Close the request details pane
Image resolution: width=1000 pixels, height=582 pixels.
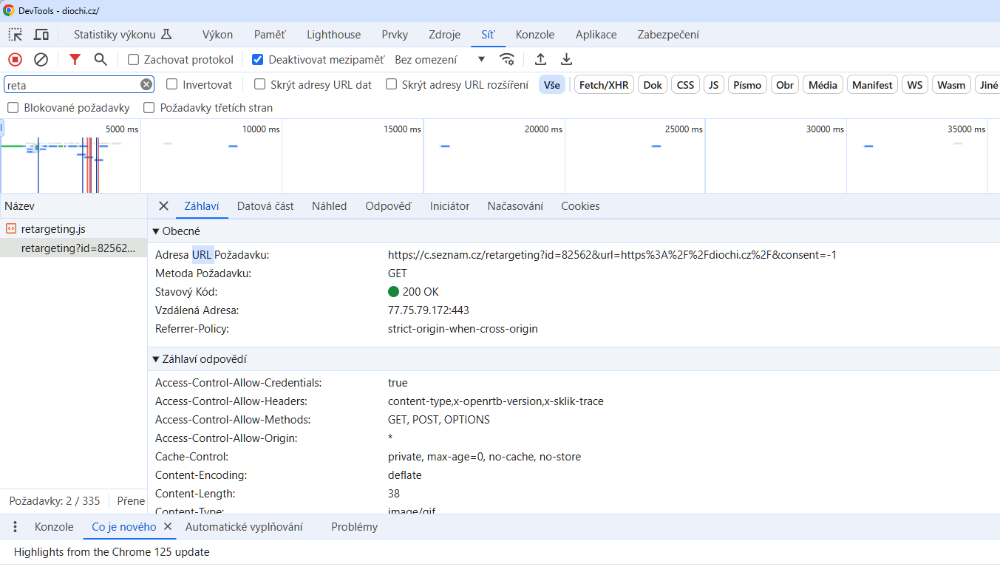(x=163, y=206)
